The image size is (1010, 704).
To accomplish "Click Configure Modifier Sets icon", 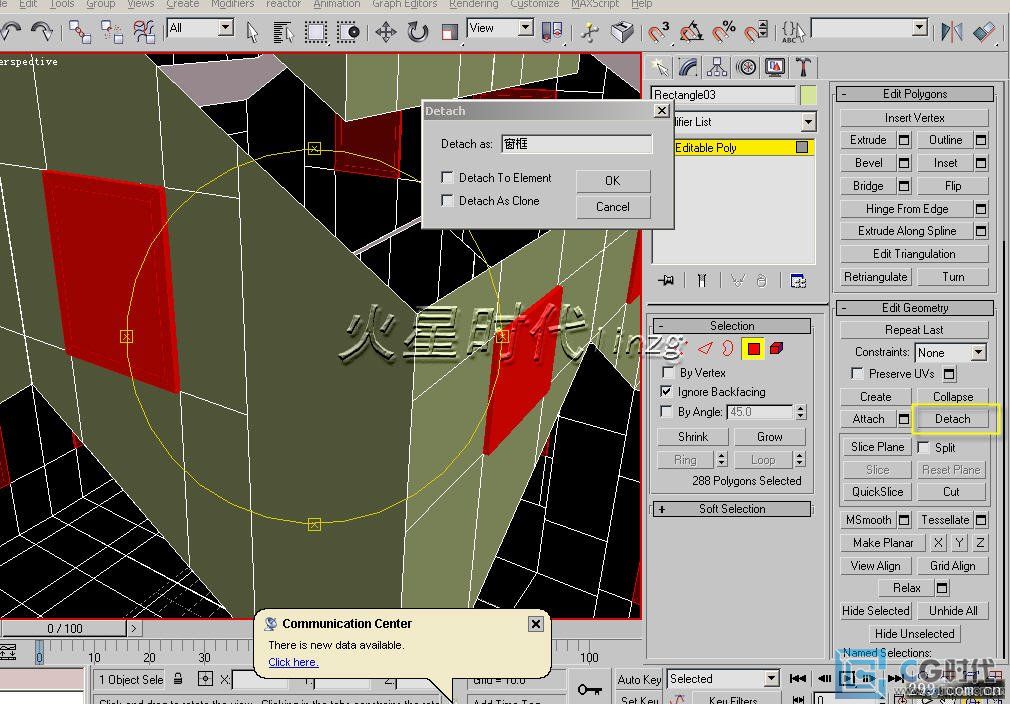I will 798,281.
